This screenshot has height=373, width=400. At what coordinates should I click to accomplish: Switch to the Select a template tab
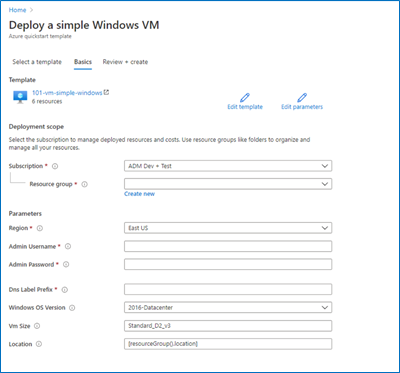(37, 62)
